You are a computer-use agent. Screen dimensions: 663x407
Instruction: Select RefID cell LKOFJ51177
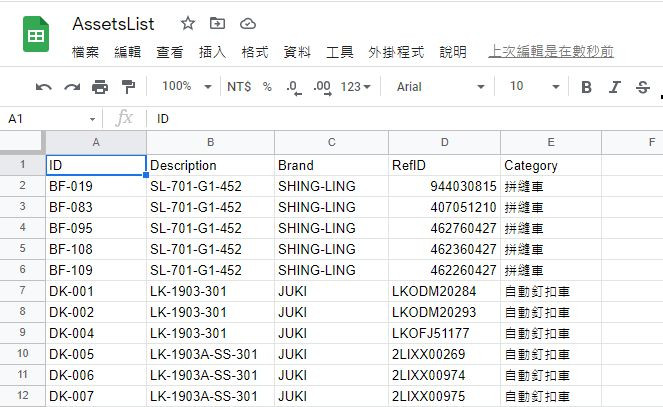coord(444,333)
